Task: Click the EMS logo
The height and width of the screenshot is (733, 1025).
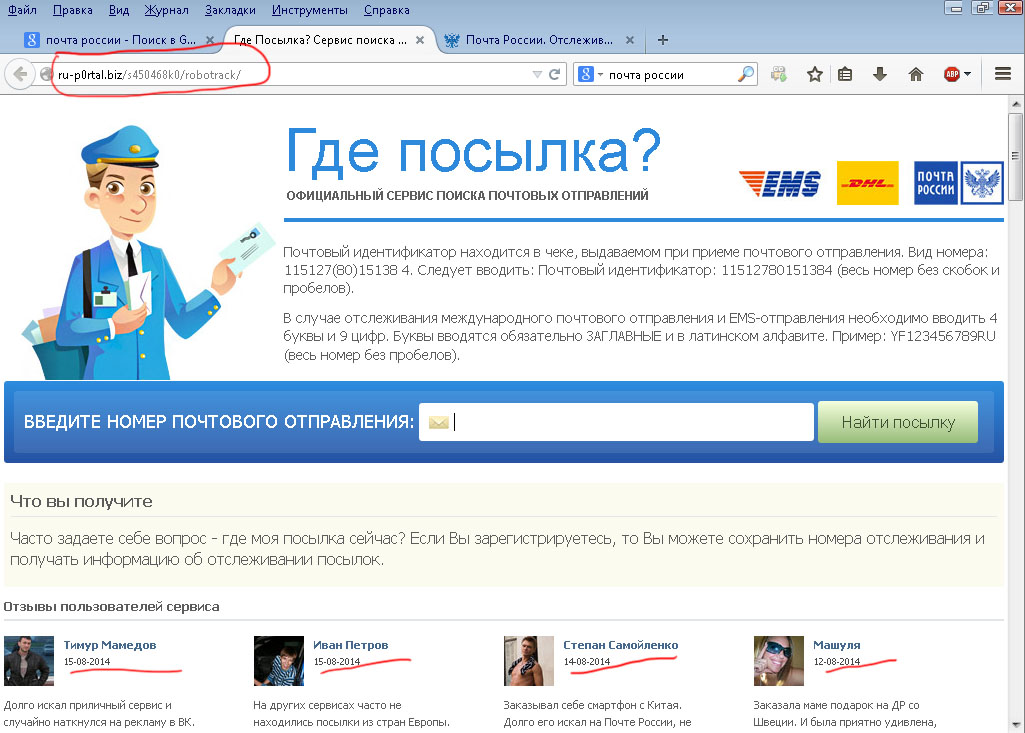Action: click(x=780, y=184)
